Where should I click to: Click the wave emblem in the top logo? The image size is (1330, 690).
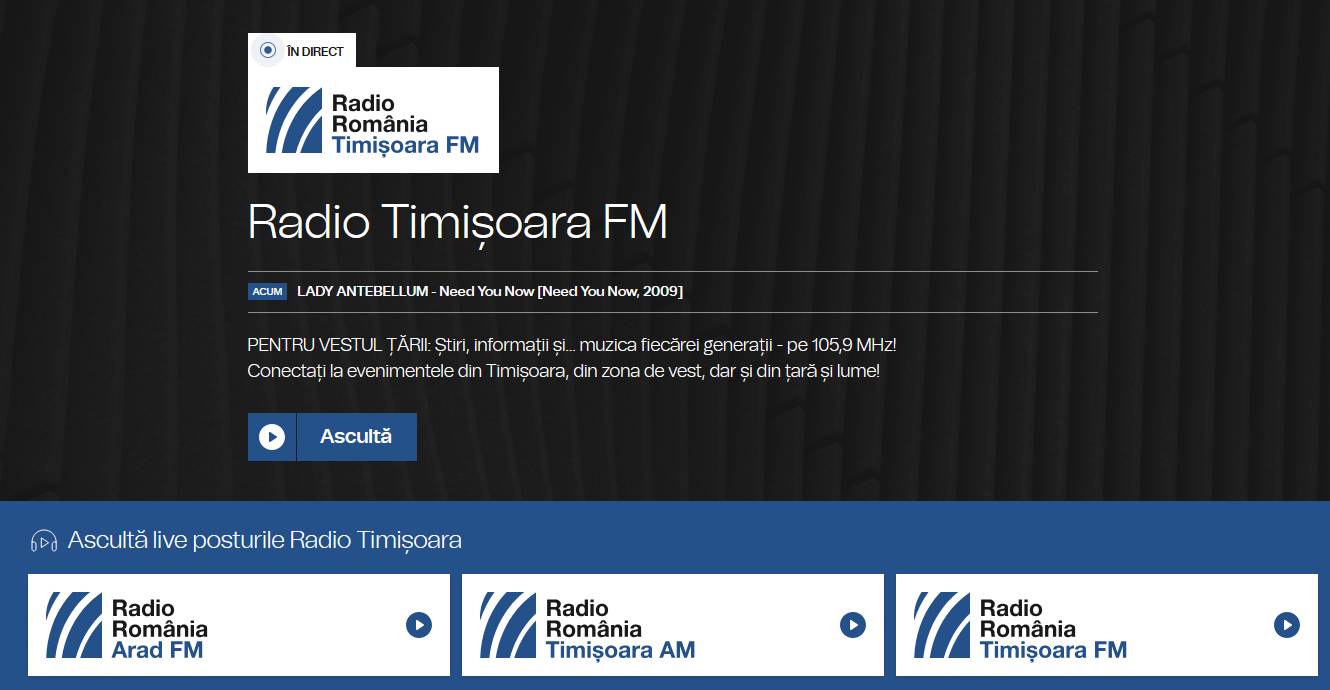click(294, 120)
